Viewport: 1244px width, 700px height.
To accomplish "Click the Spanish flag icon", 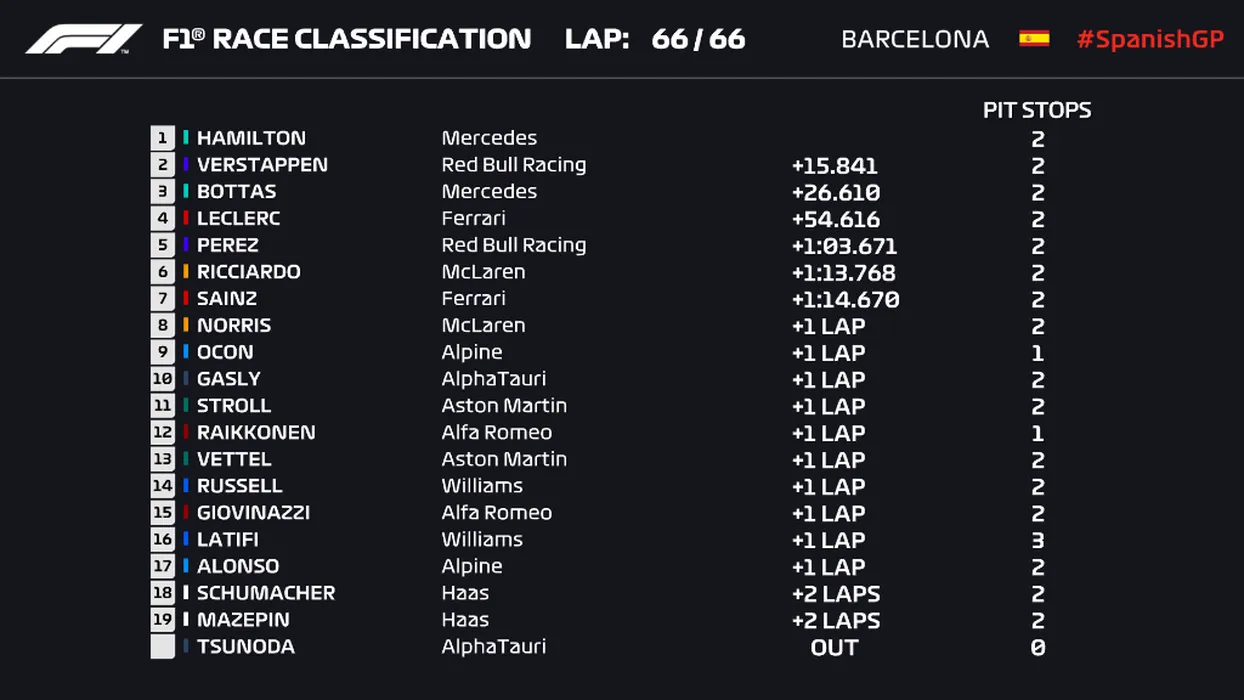I will tap(1034, 39).
